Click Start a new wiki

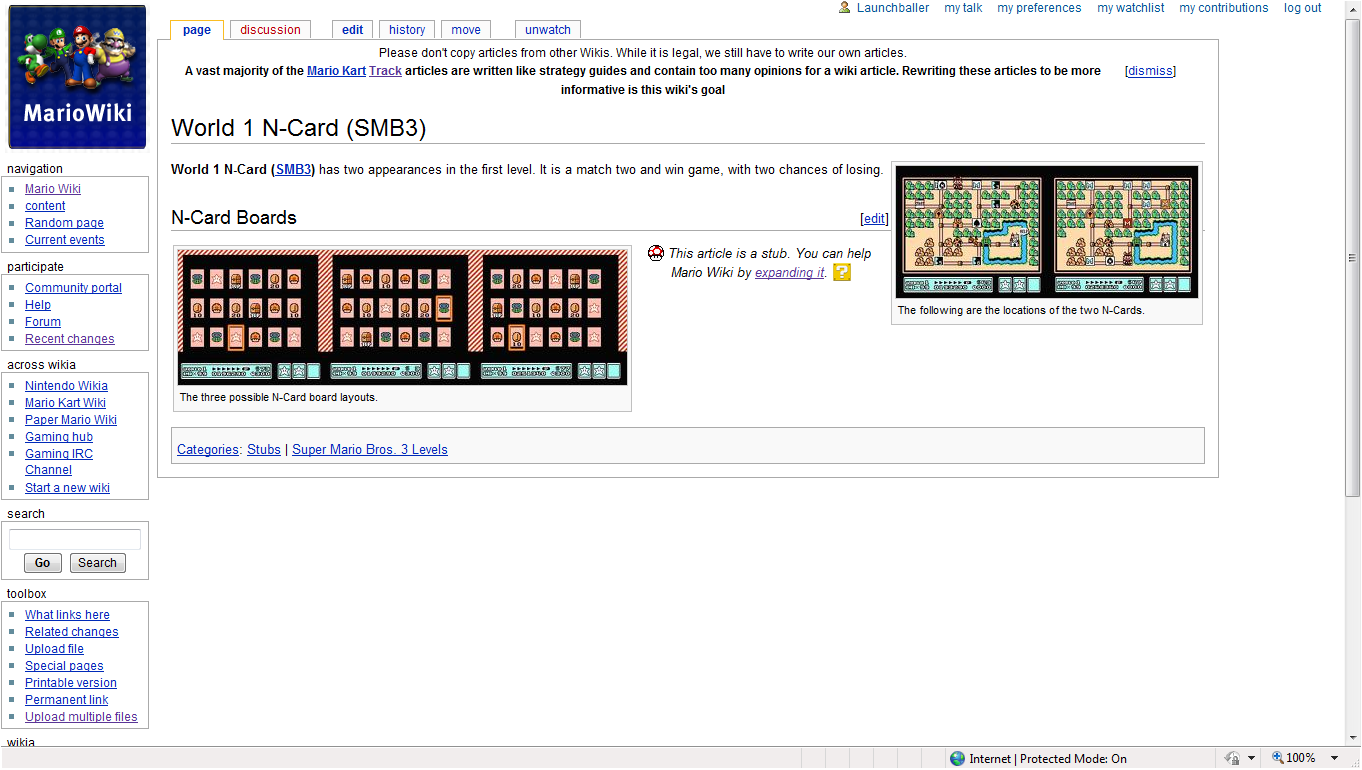click(67, 488)
